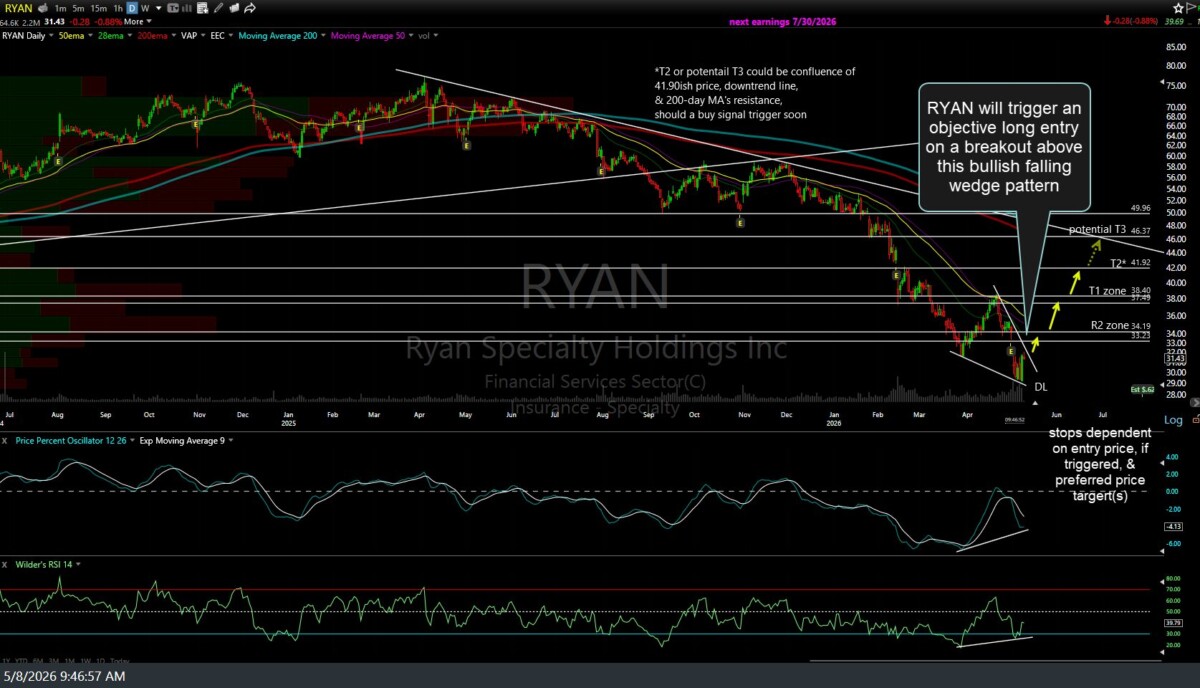Switch to the 1m timeframe
The height and width of the screenshot is (688, 1200).
(x=61, y=8)
